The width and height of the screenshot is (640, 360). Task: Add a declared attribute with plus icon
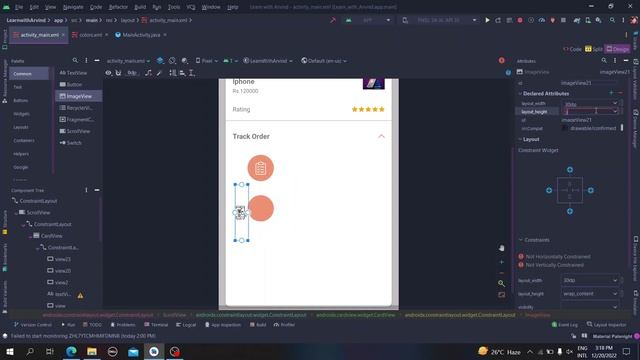611,93
